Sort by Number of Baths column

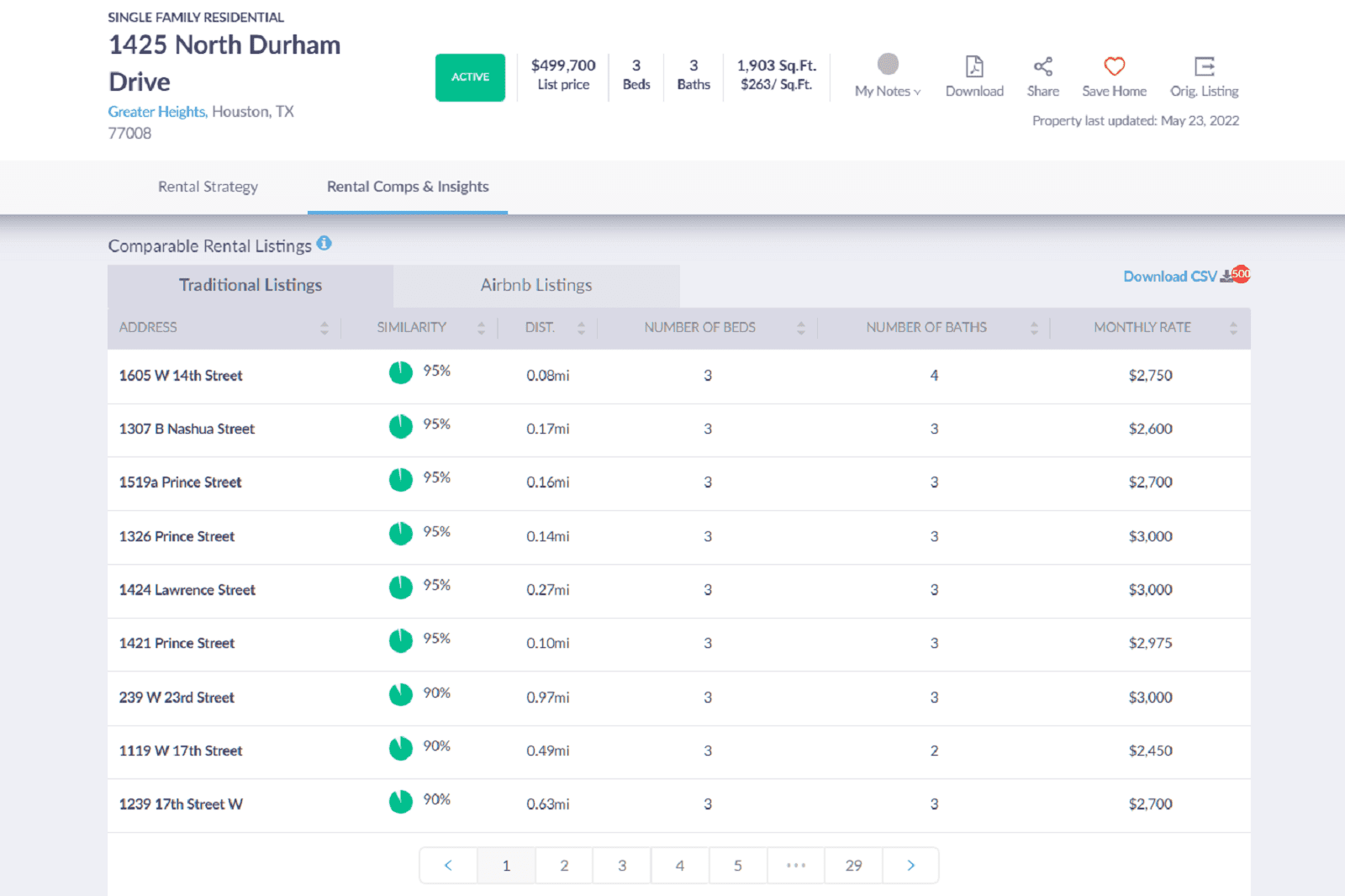point(1033,328)
